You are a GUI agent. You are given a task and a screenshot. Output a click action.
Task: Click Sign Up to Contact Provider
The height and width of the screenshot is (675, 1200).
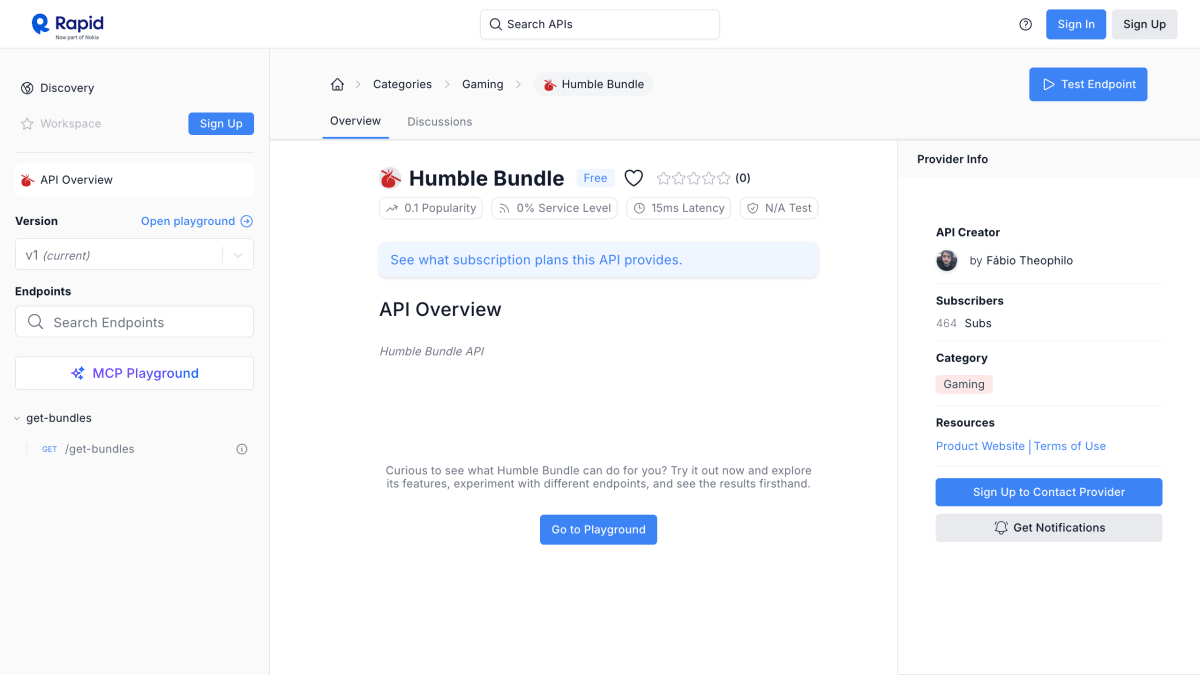tap(1049, 492)
